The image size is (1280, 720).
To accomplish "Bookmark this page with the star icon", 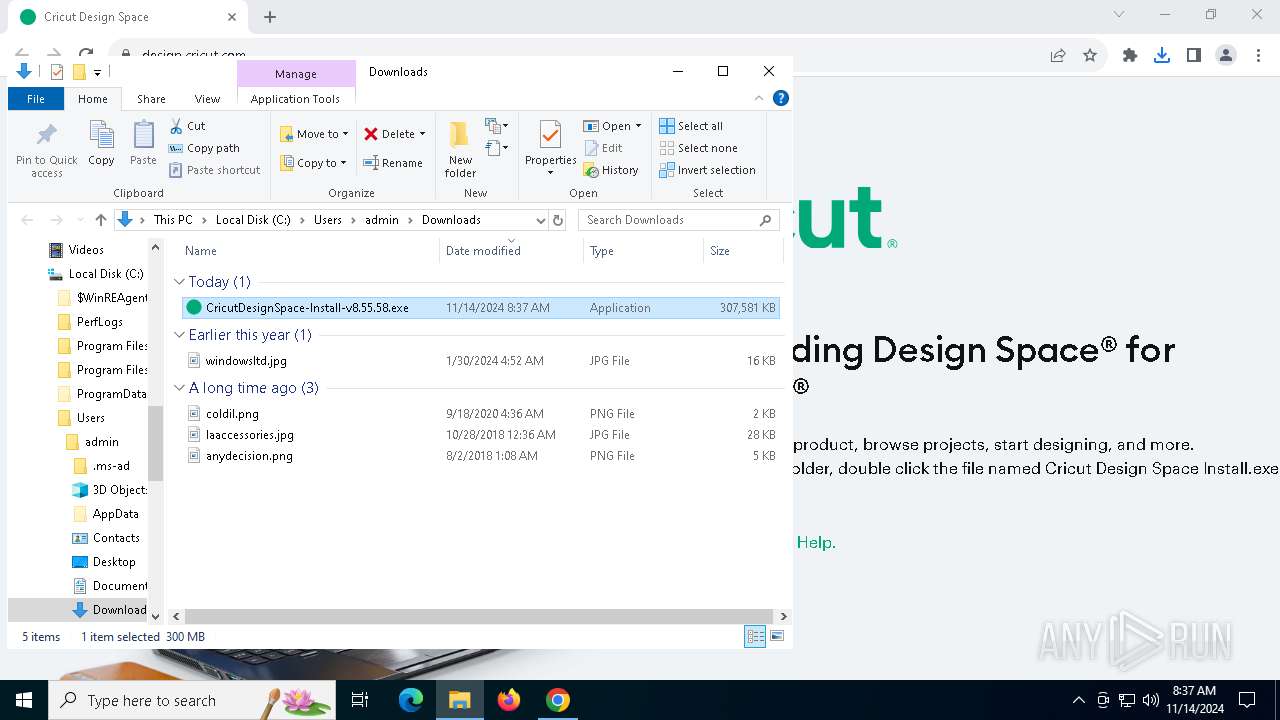I will 1090,56.
